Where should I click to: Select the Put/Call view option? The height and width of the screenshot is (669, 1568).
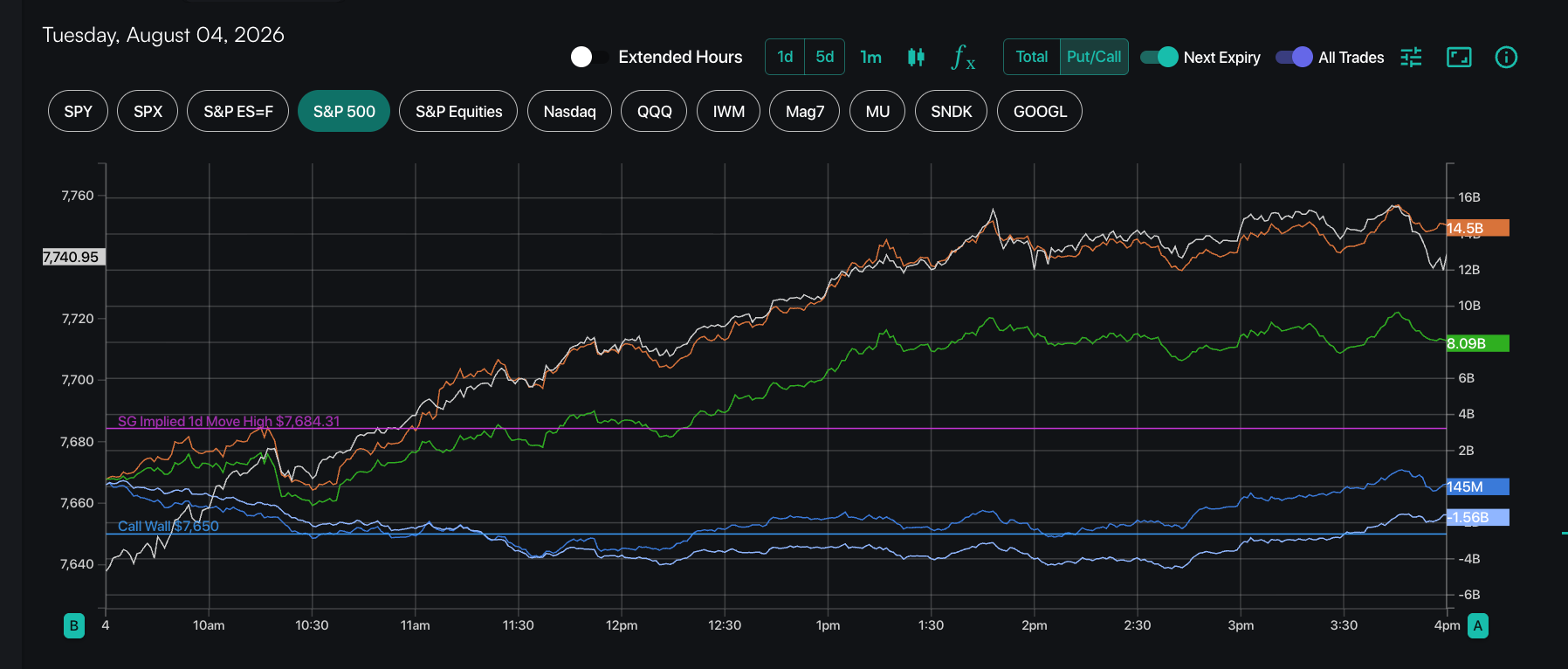tap(1094, 57)
